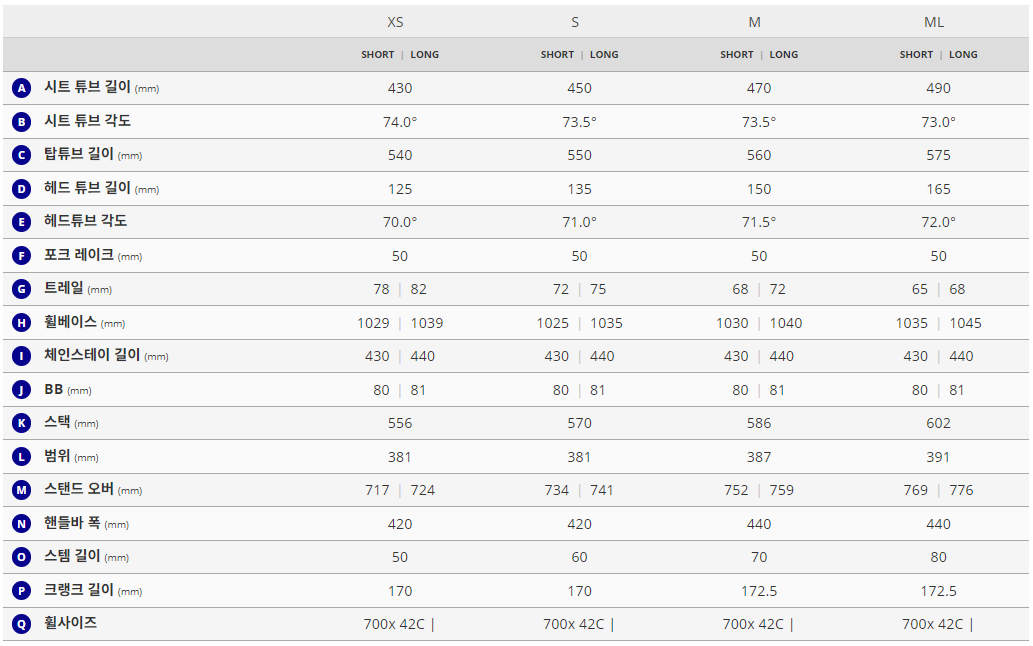Select the H icon for wheelbase row
Viewport: 1033px width, 646px height.
[22, 323]
